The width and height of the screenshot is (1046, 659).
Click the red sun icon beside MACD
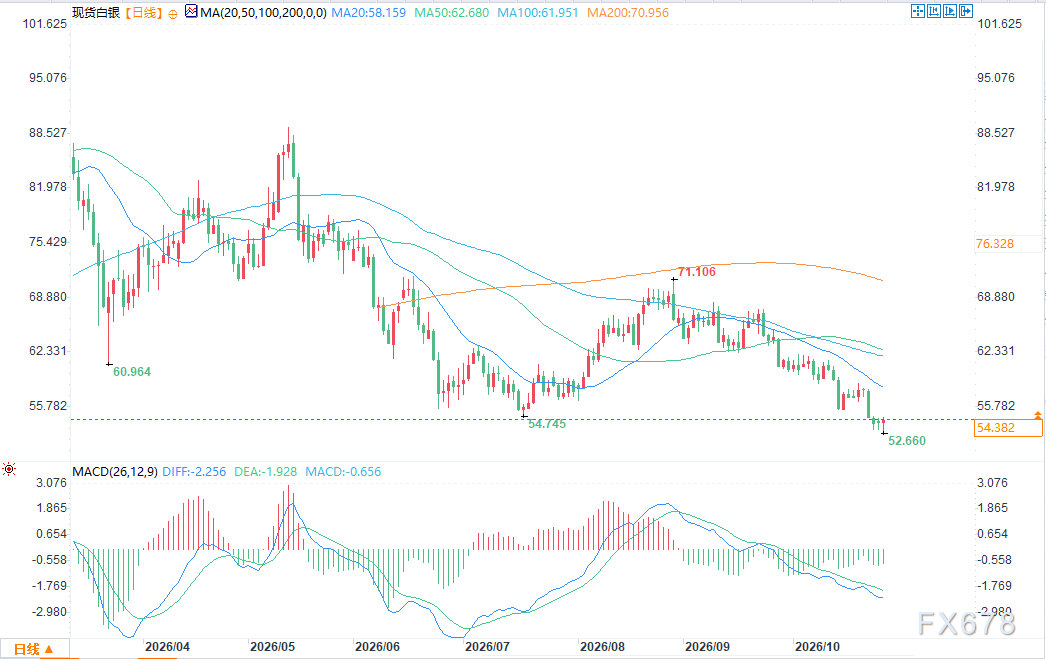[9, 470]
